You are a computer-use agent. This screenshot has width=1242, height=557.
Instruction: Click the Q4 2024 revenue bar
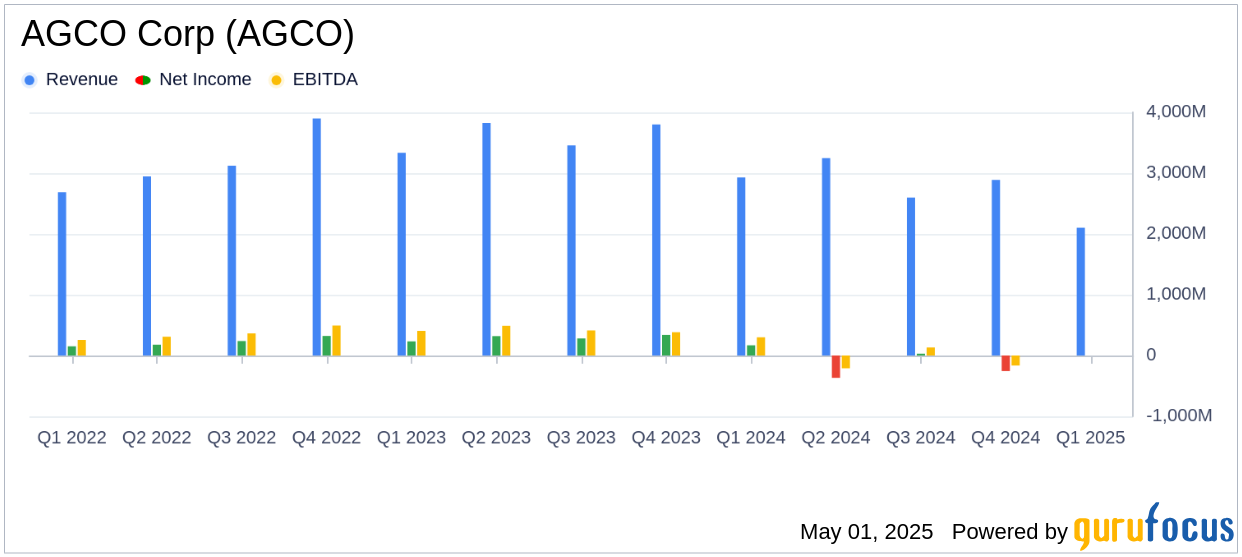pos(996,268)
